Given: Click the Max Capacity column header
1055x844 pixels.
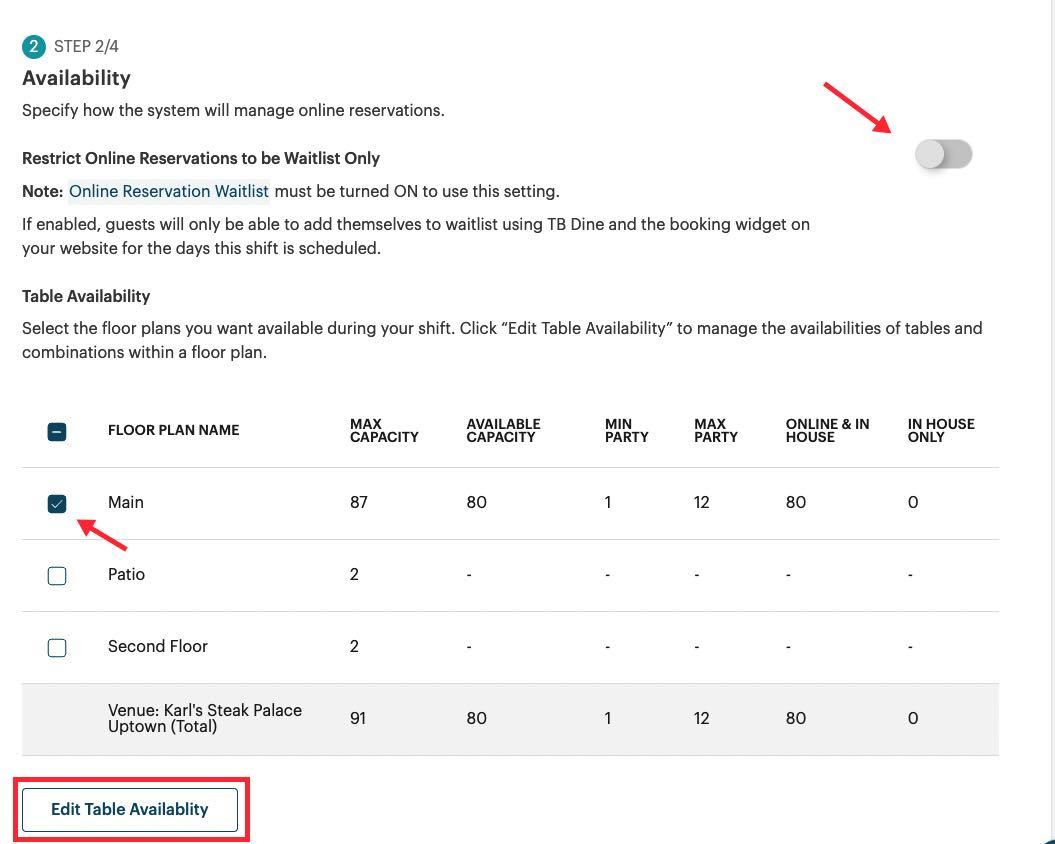Looking at the screenshot, I should 384,430.
